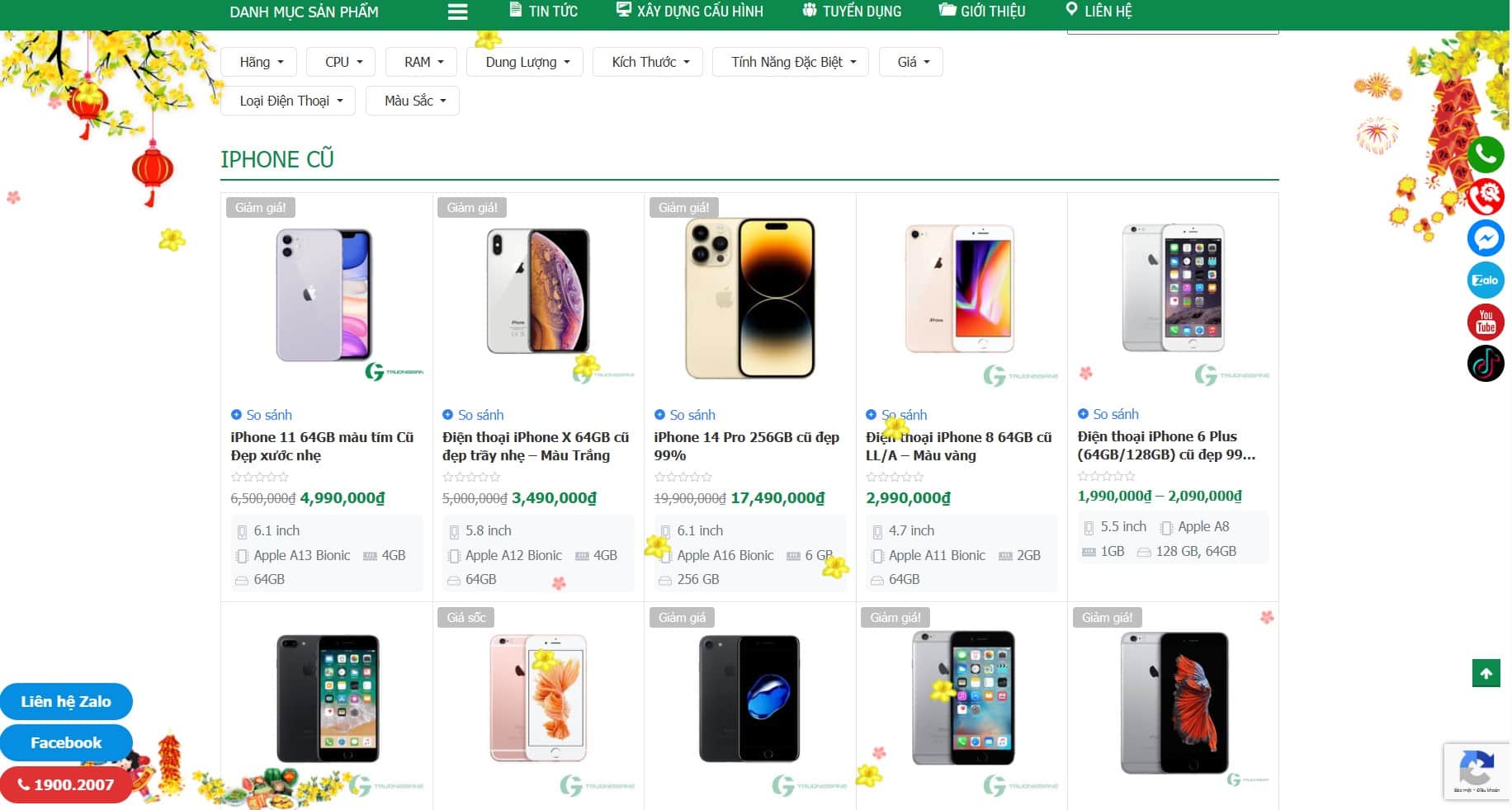
Task: Open the XÂY DỰNG CẤU HÌNH menu item
Action: tap(700, 12)
